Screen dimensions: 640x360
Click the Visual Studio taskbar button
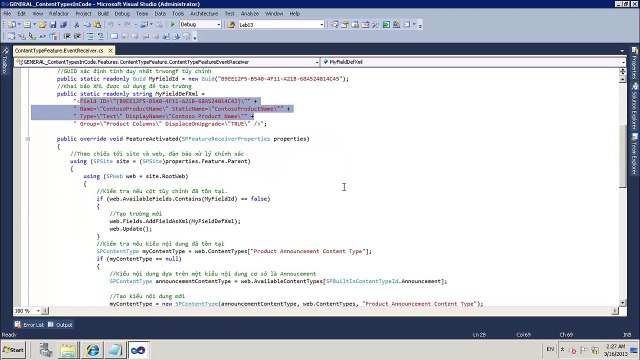(x=138, y=350)
